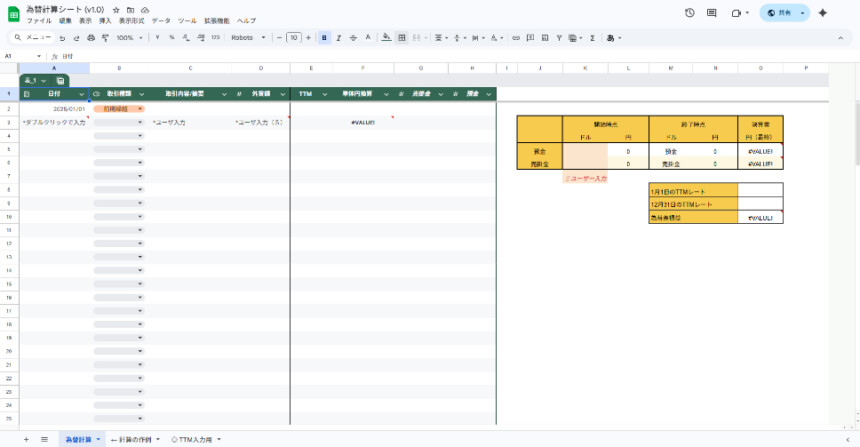Click the borders icon in toolbar
This screenshot has width=860, height=447.
coord(402,38)
